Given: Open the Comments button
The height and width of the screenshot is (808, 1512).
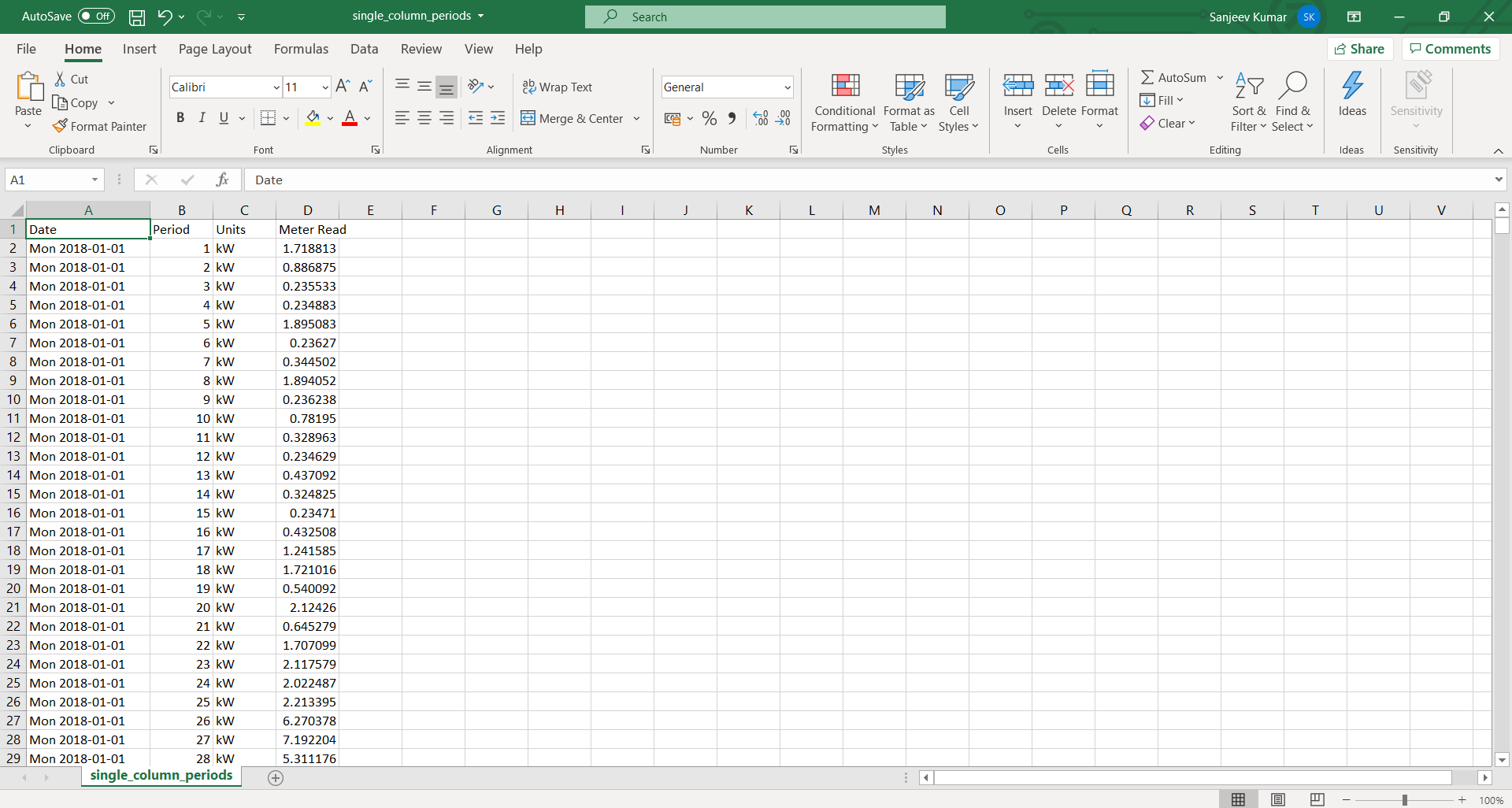Looking at the screenshot, I should [1451, 49].
